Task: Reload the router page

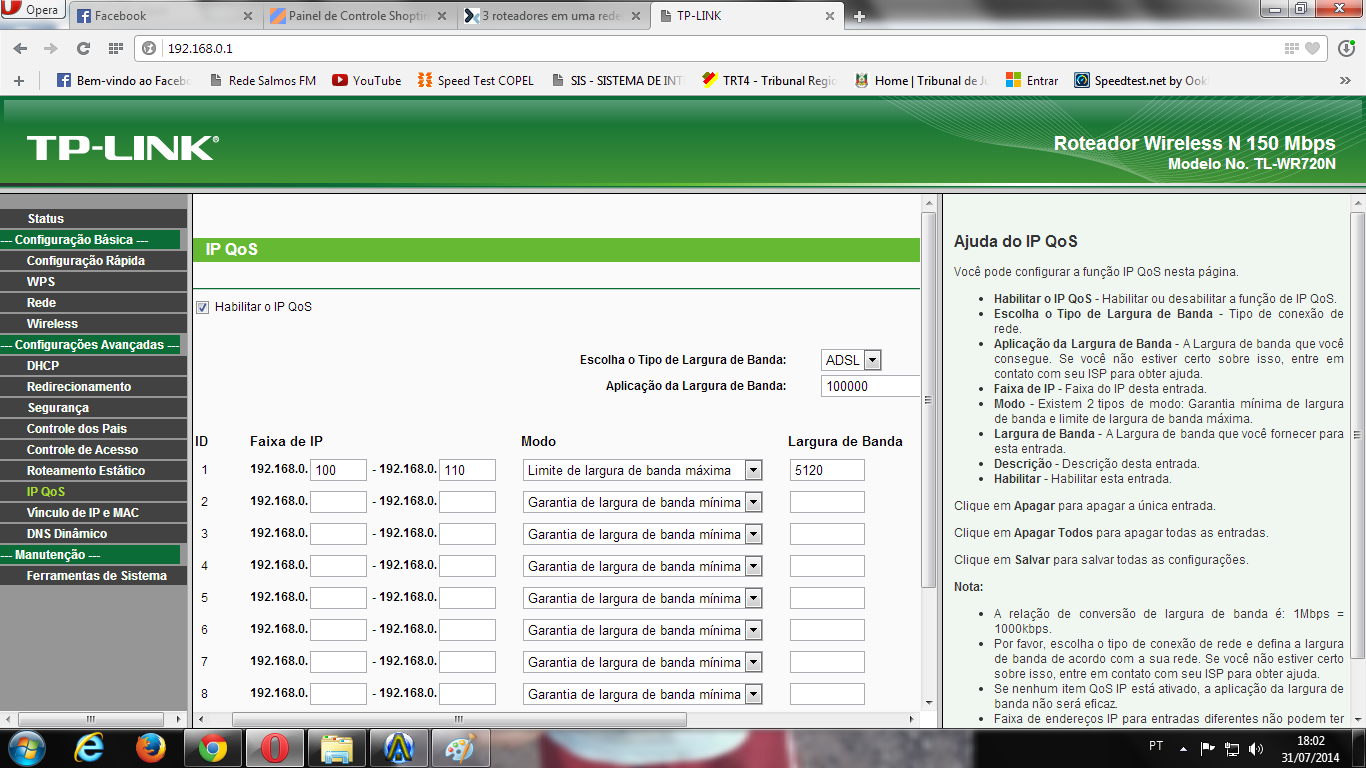Action: coord(83,48)
